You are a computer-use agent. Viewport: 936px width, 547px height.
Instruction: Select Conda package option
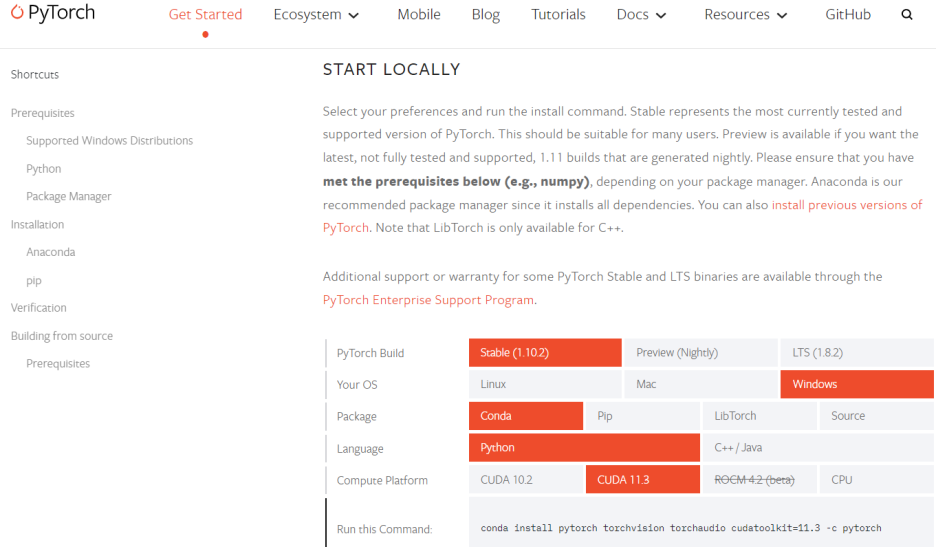[526, 416]
